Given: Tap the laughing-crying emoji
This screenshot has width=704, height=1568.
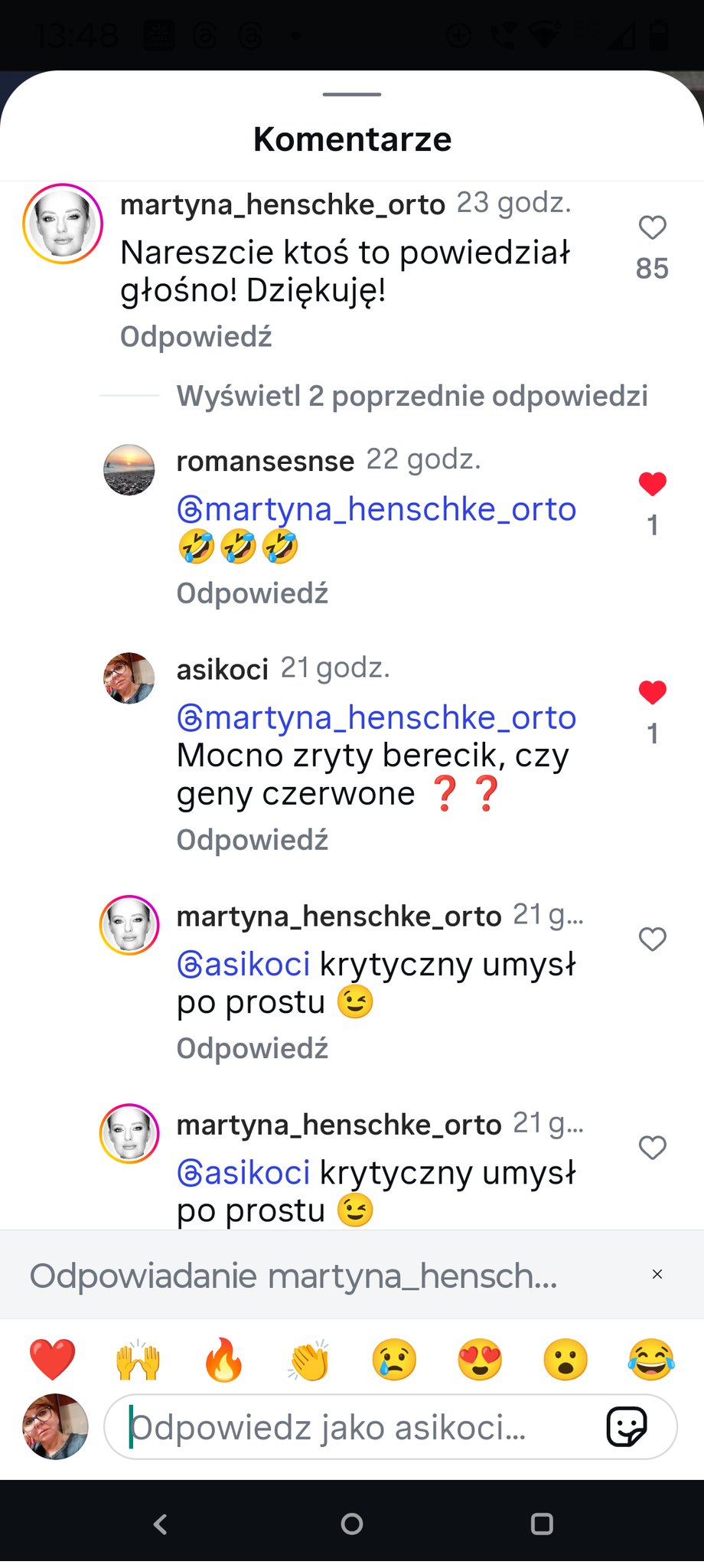Looking at the screenshot, I should pos(650,1359).
